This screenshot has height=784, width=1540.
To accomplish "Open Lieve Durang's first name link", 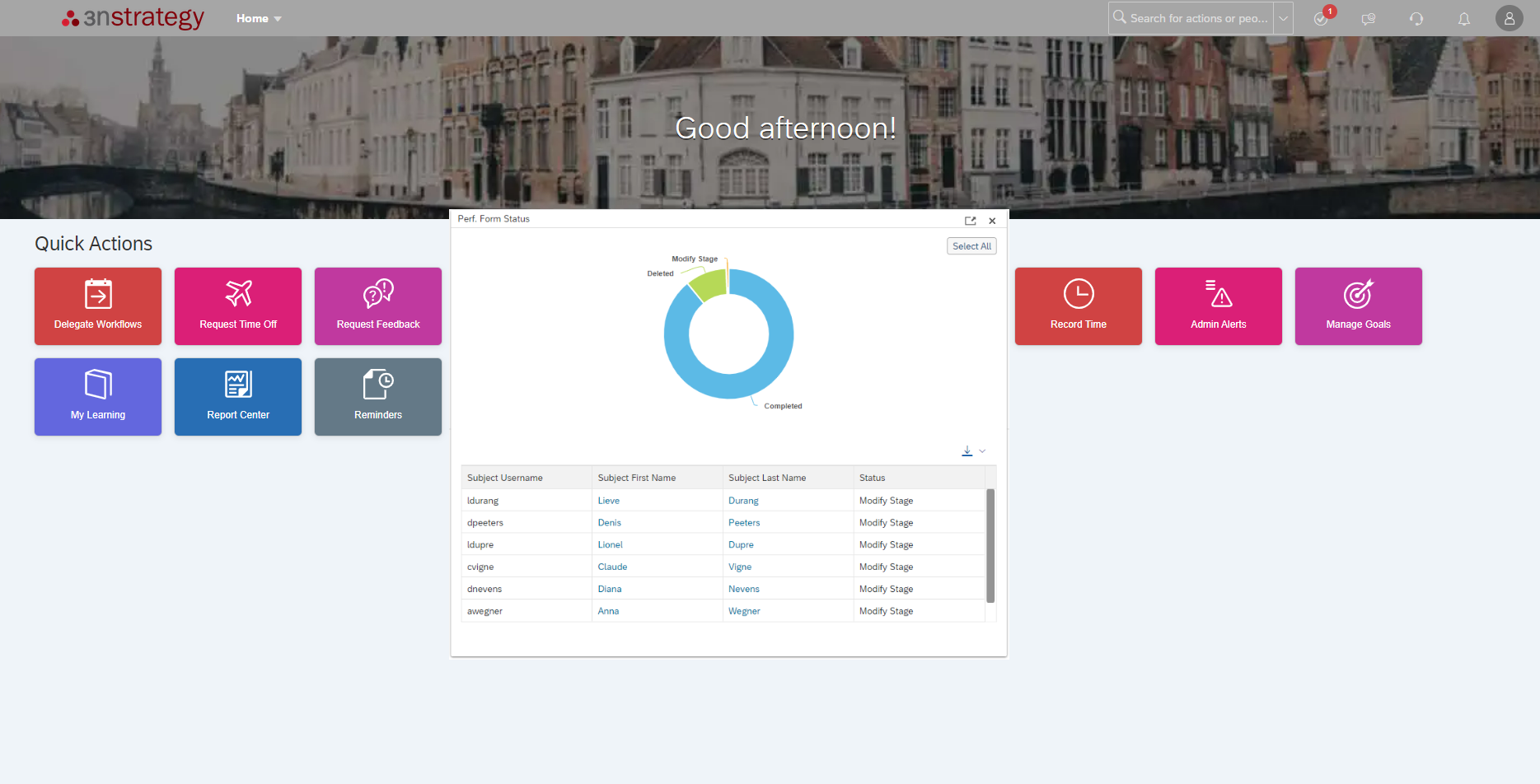I will (608, 500).
